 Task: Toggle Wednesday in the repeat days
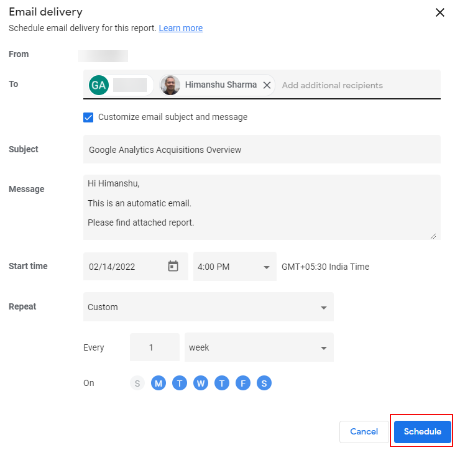201,383
